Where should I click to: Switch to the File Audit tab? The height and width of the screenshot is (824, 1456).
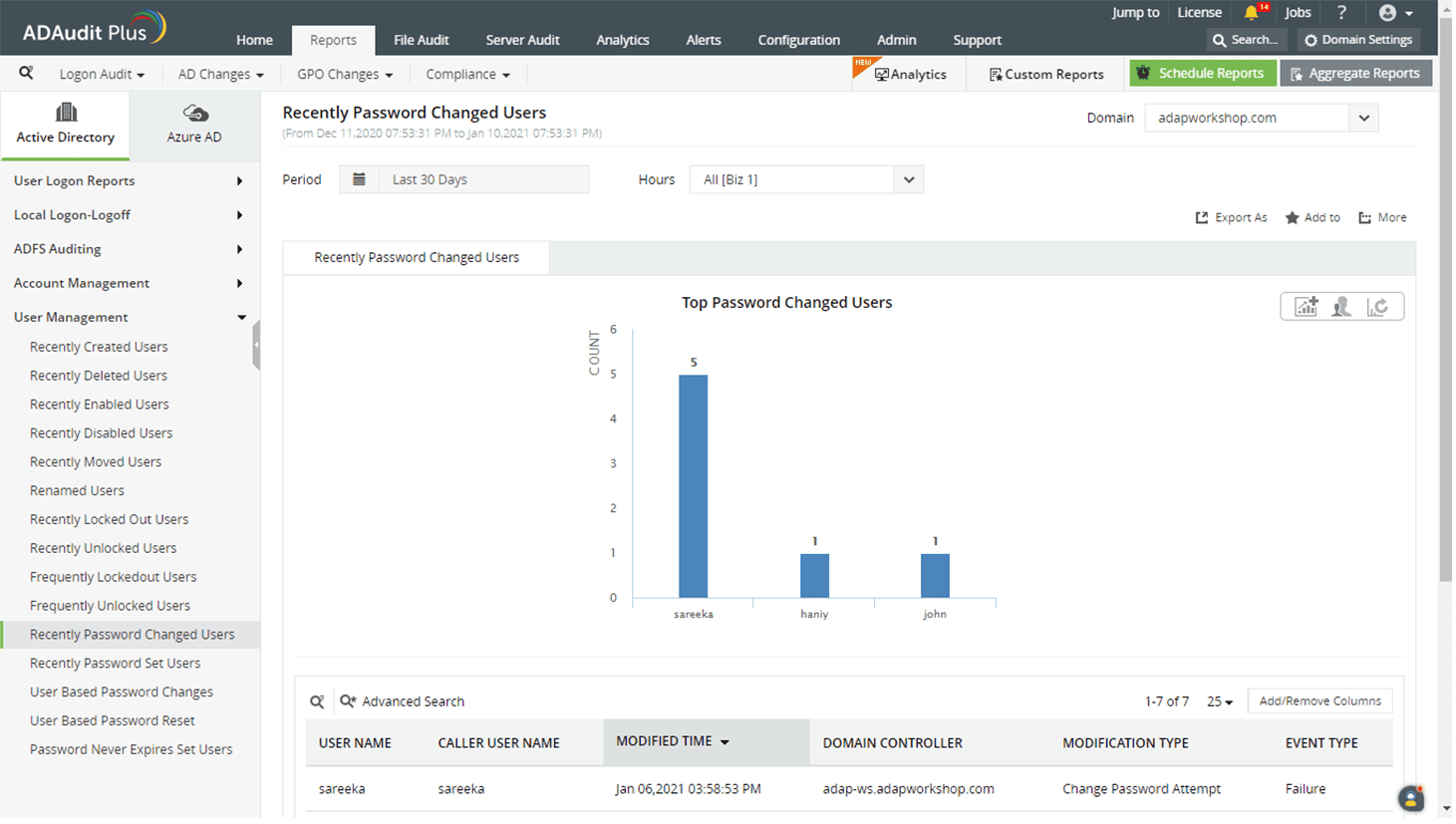(x=421, y=40)
